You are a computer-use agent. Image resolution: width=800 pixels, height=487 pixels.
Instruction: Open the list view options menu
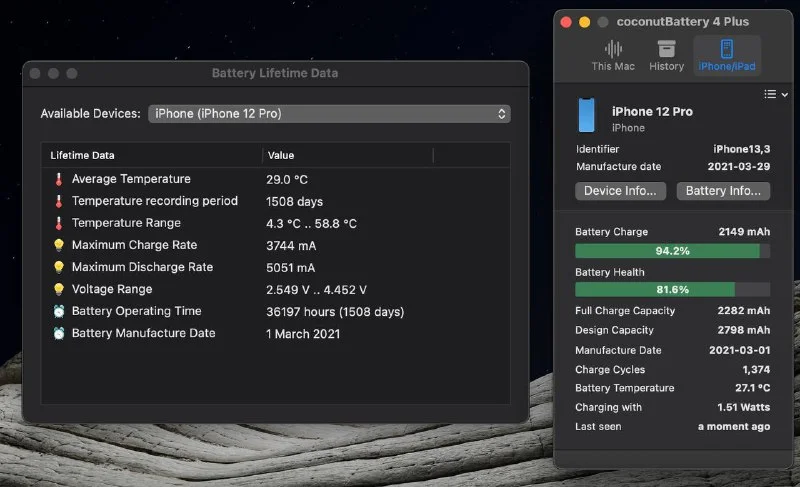coord(775,94)
